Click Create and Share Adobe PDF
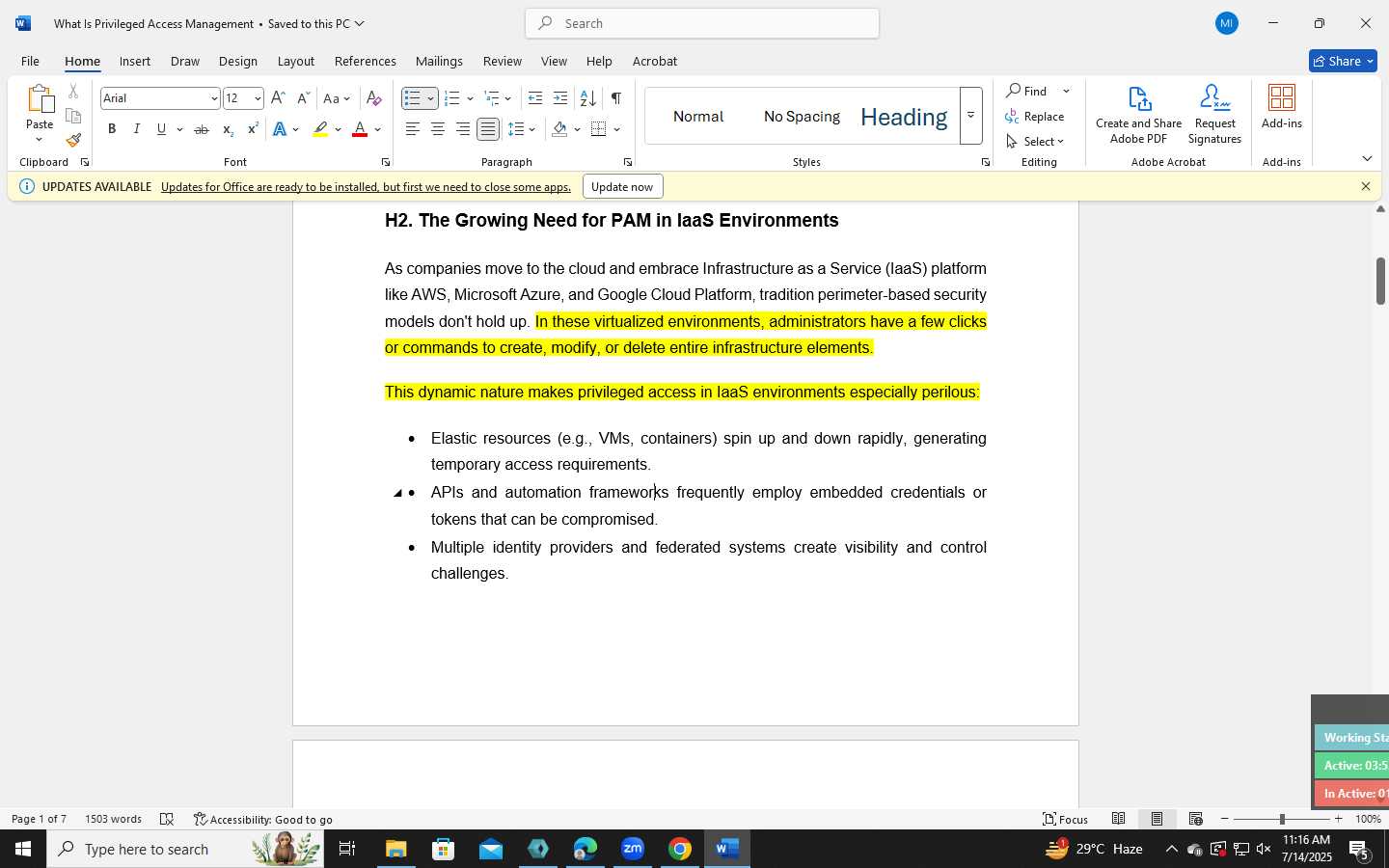Viewport: 1389px width, 868px height. (1139, 115)
